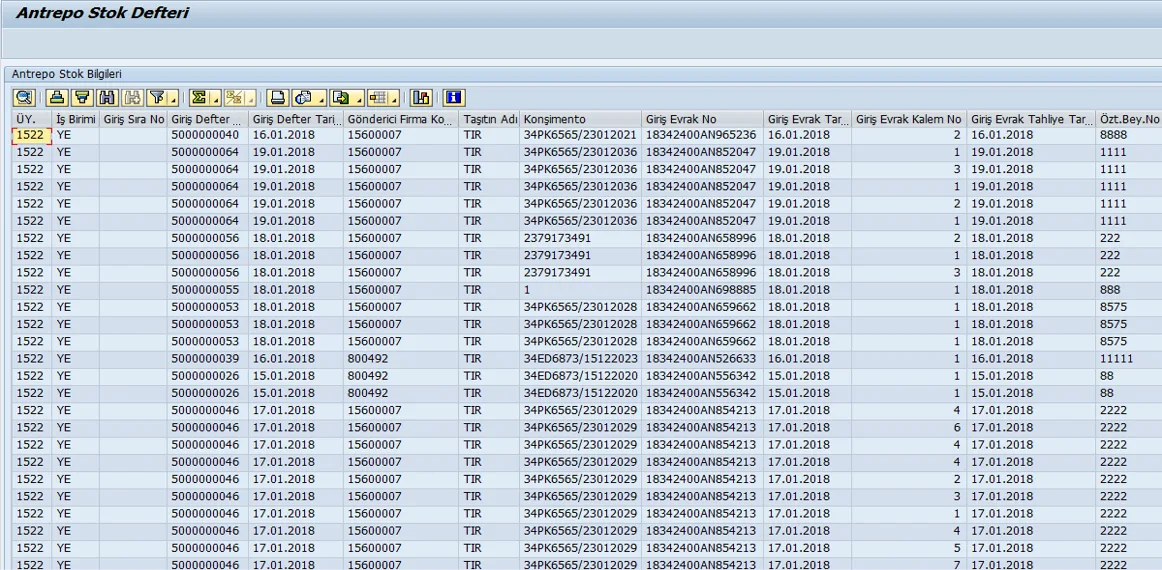Click Özt.Bey.No value 8888

(x=1129, y=135)
